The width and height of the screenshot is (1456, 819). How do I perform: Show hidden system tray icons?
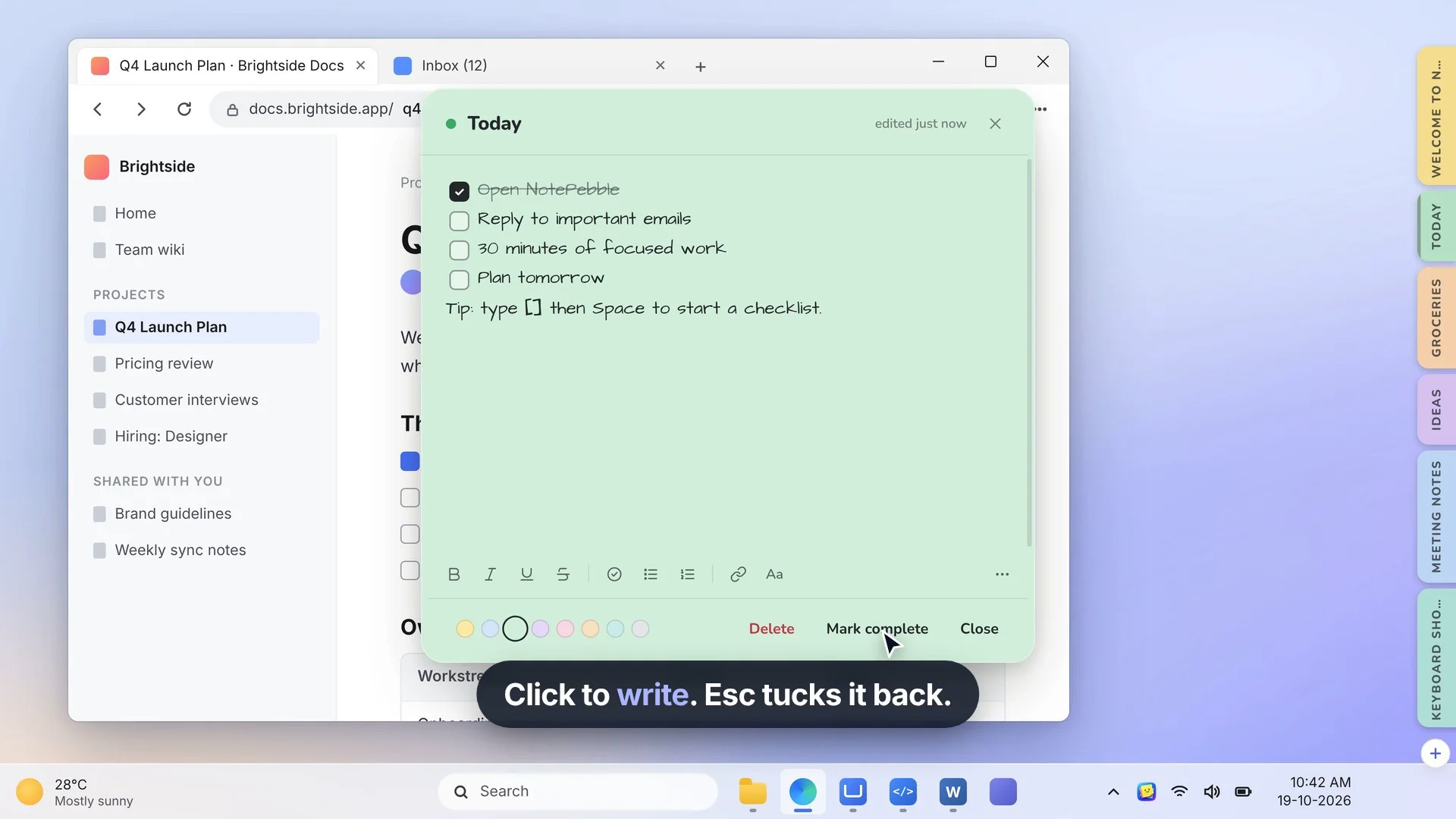pyautogui.click(x=1112, y=792)
